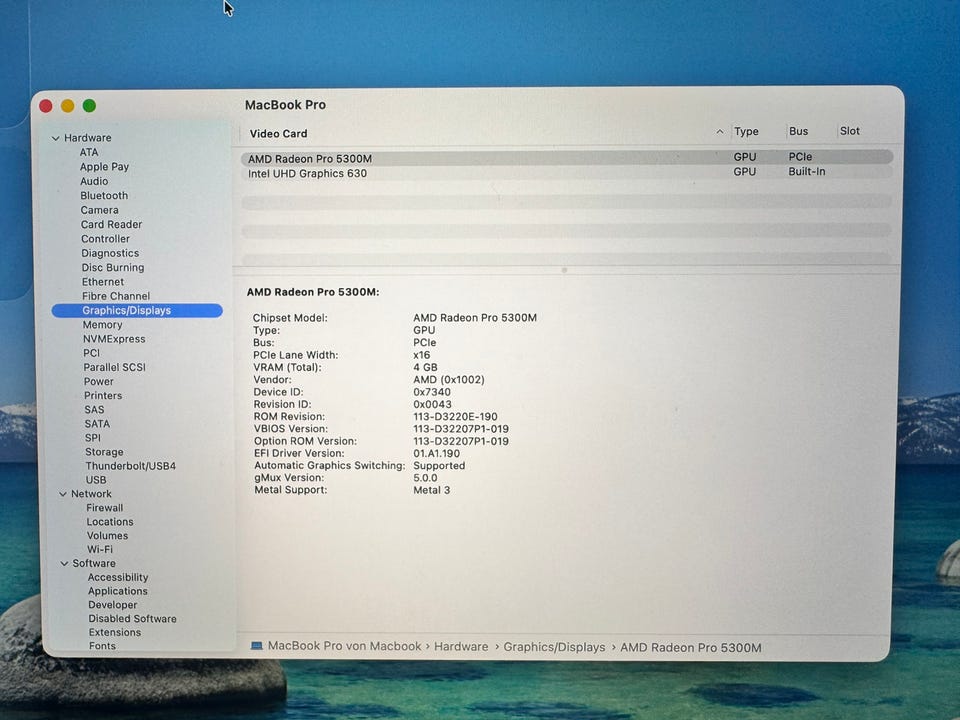
Task: Select Disabled Software in the sidebar
Action: (x=132, y=619)
